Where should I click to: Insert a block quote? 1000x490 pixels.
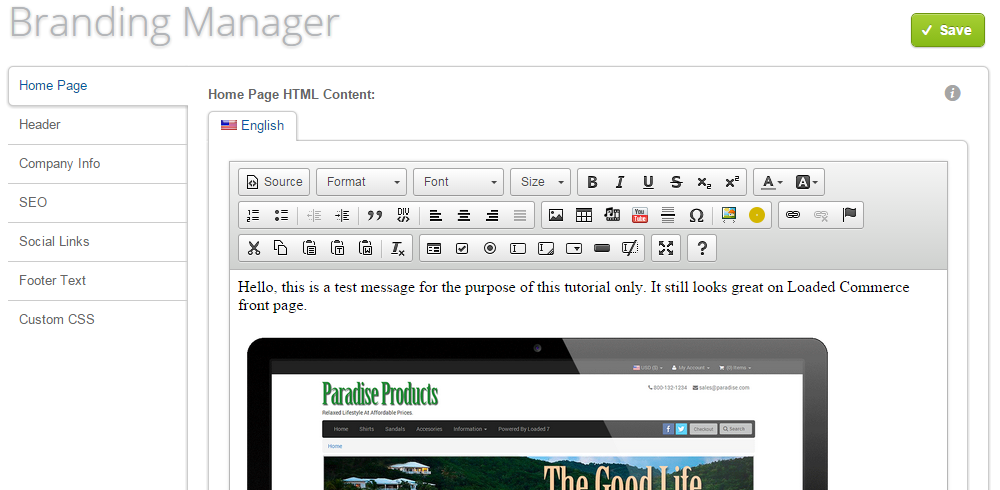pyautogui.click(x=374, y=216)
